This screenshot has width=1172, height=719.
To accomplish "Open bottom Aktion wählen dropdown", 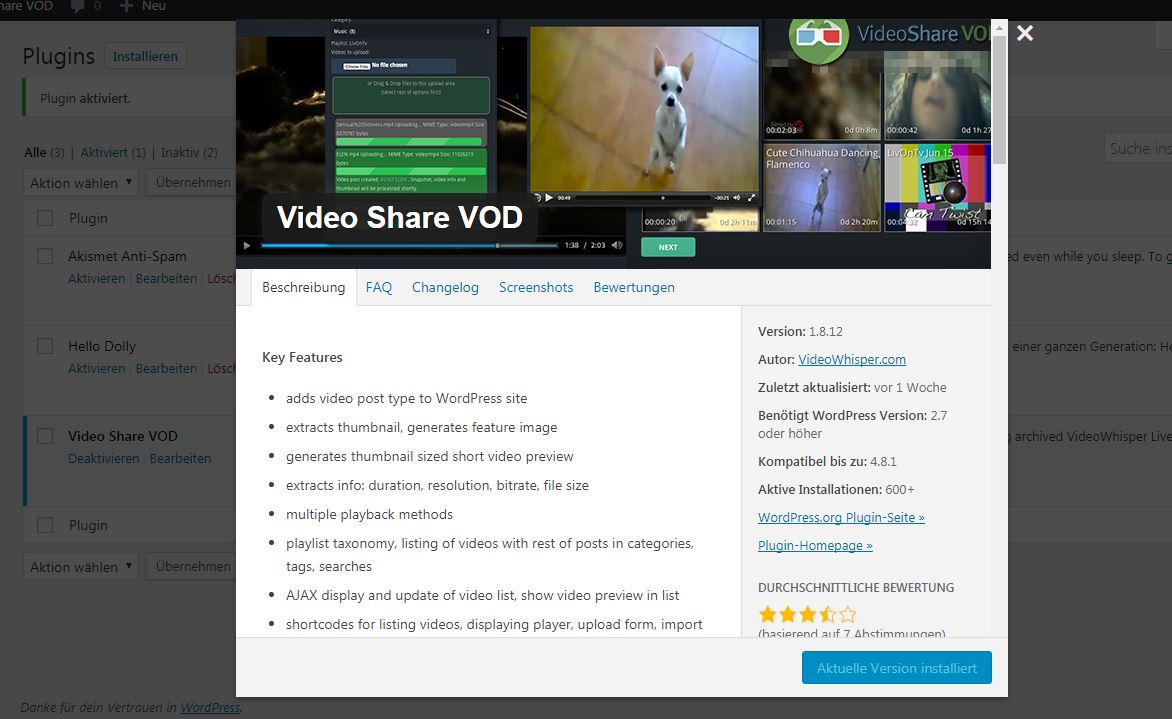I will [x=81, y=567].
